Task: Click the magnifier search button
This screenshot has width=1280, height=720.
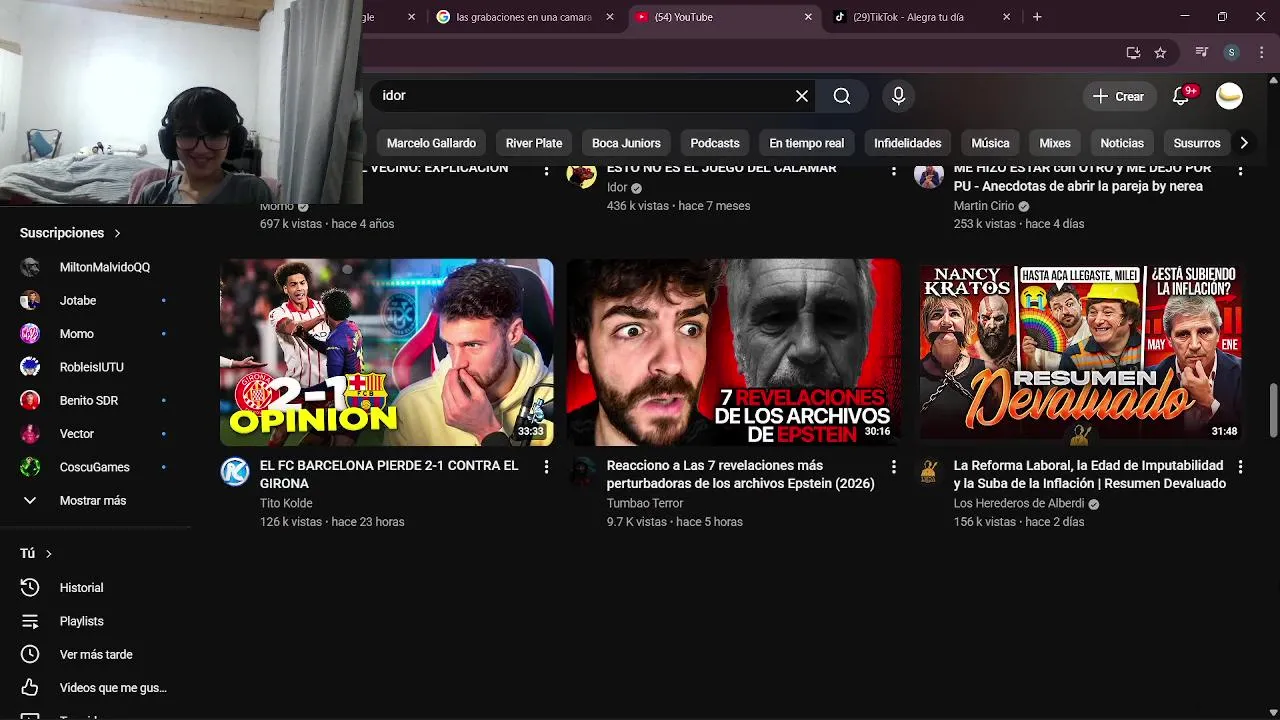Action: [842, 96]
